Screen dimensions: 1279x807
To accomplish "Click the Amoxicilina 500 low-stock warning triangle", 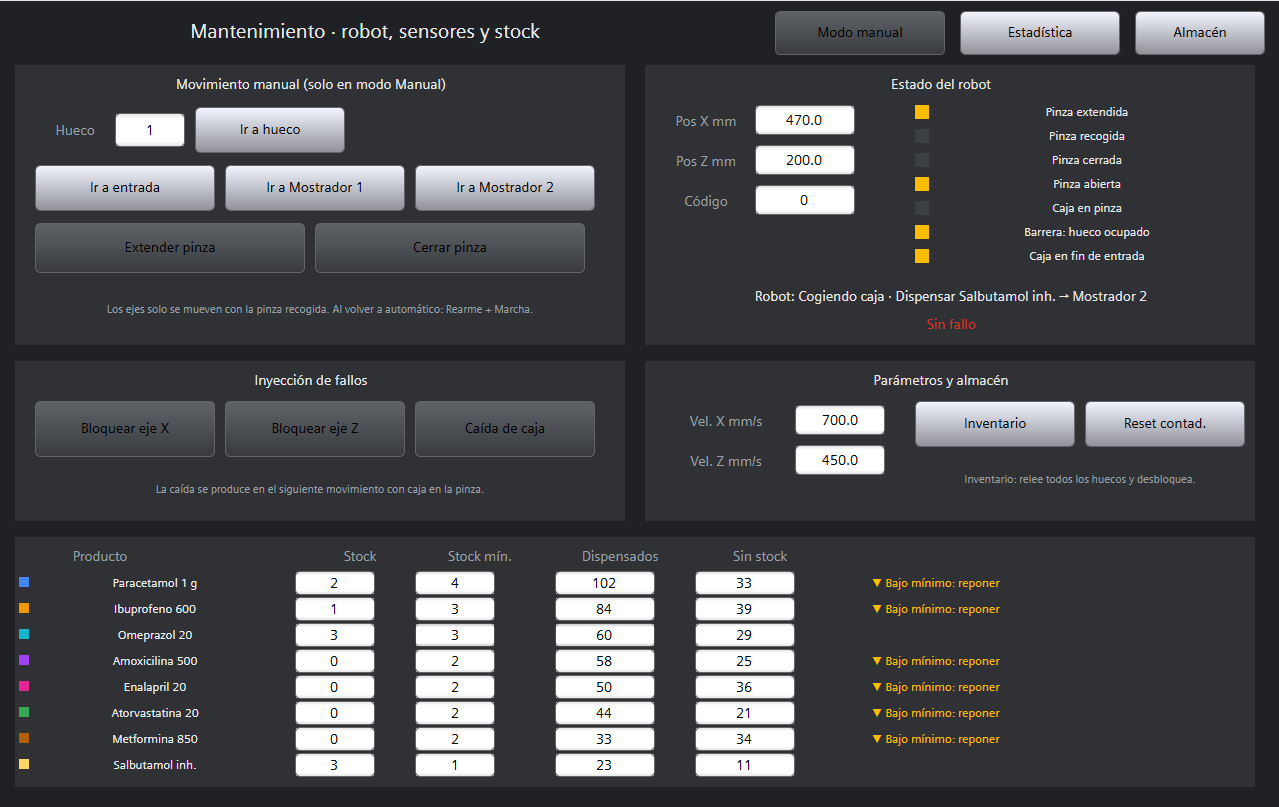I will pos(877,661).
